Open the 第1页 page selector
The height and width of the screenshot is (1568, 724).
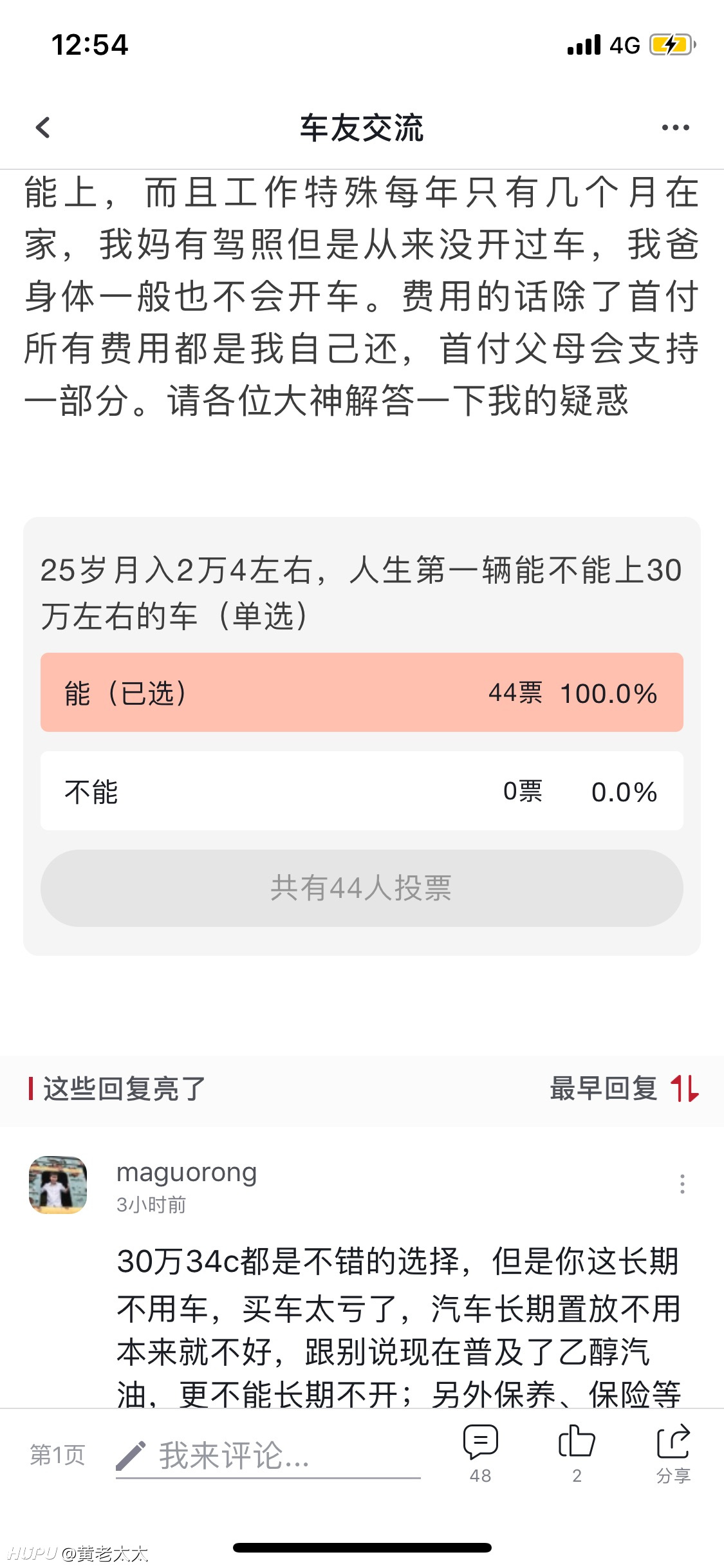coord(57,1455)
